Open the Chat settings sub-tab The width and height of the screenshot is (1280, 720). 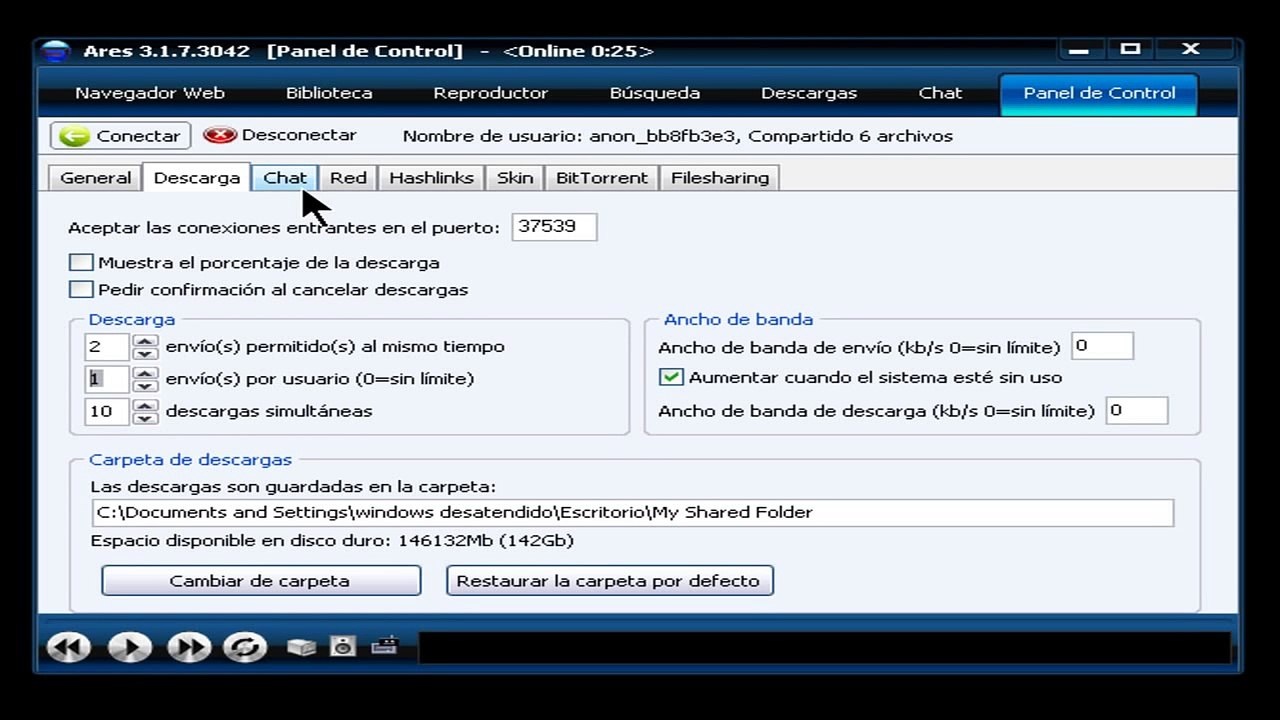point(285,178)
